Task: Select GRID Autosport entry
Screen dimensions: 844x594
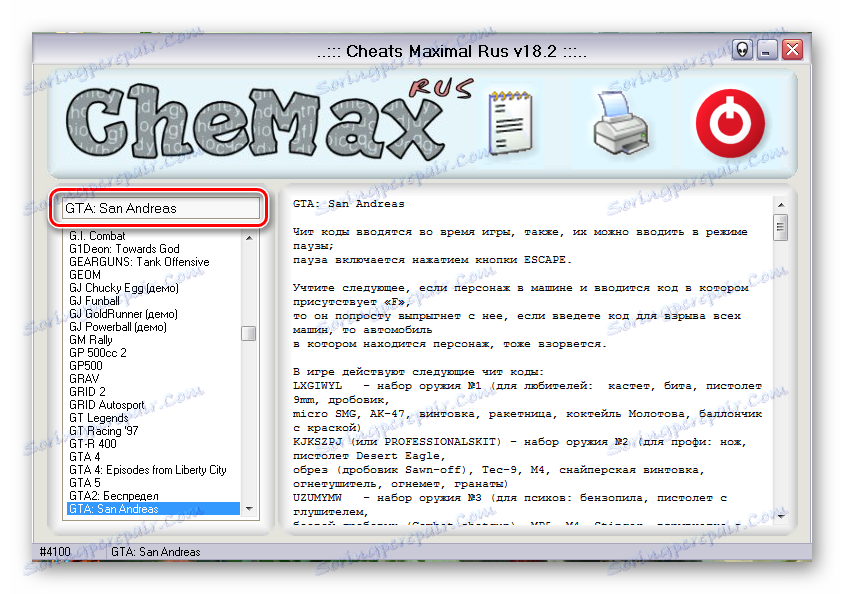Action: 107,405
